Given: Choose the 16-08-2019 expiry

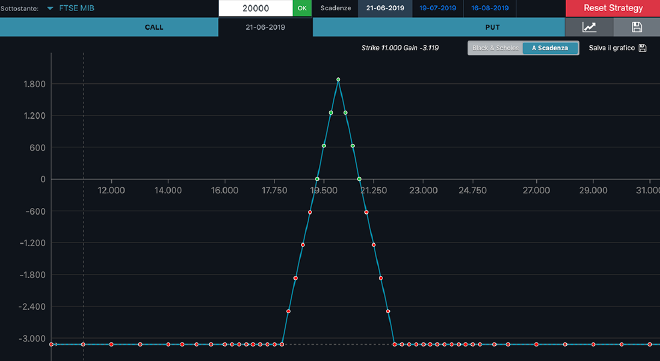Looking at the screenshot, I should [x=490, y=8].
